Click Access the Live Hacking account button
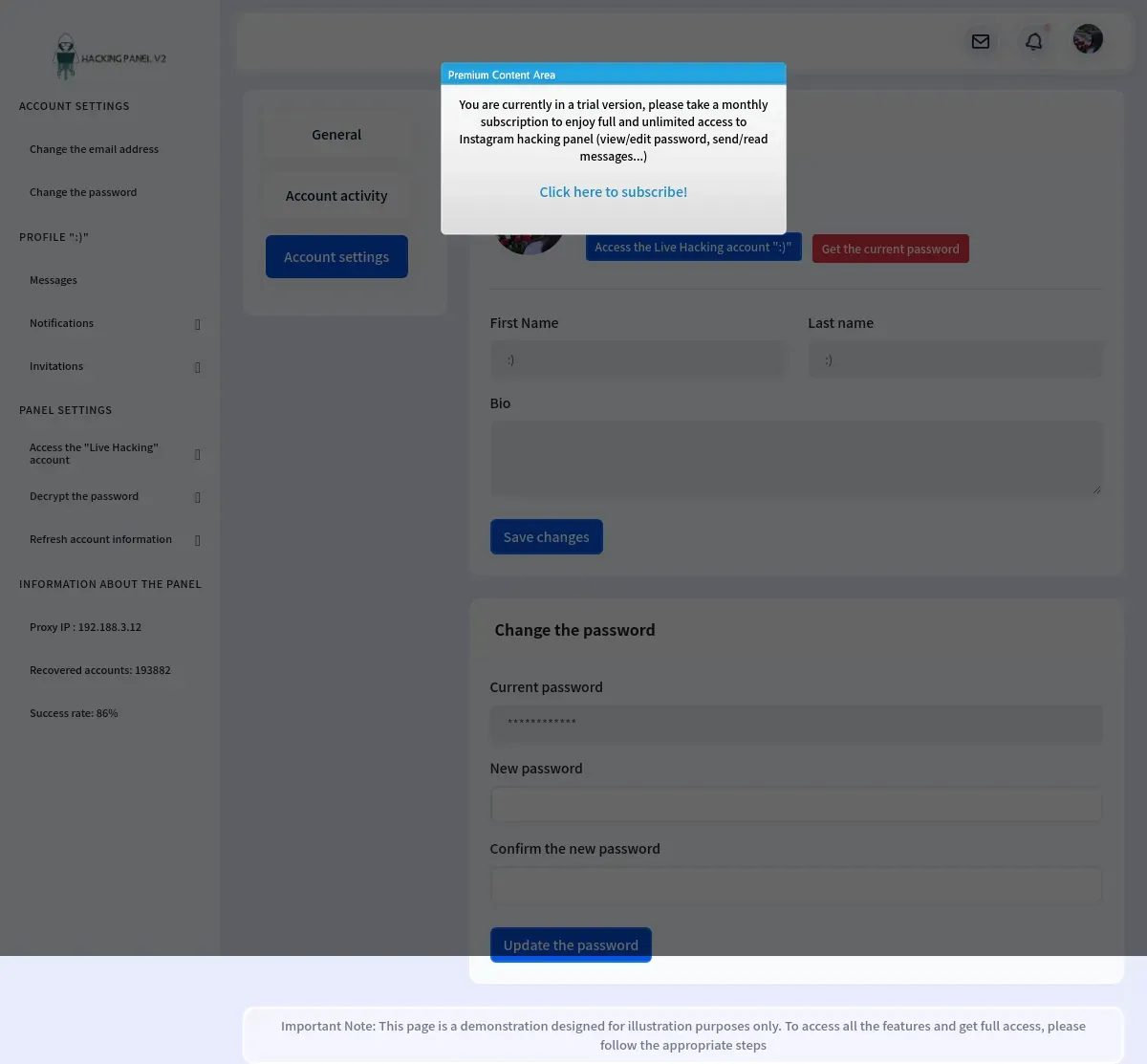 point(693,247)
